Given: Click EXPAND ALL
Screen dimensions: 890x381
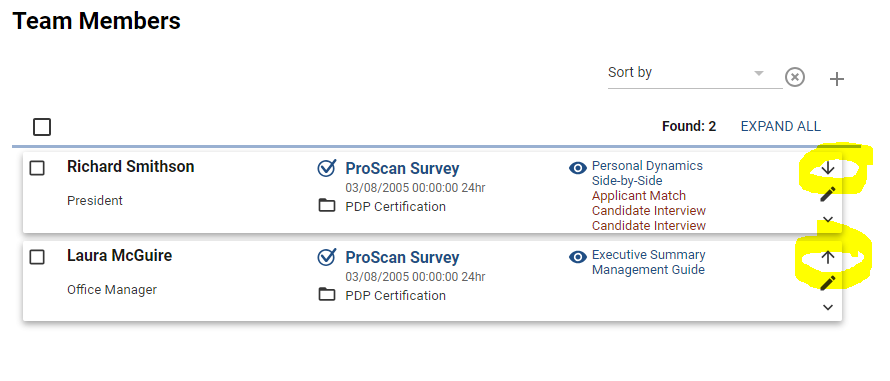Looking at the screenshot, I should pyautogui.click(x=780, y=127).
